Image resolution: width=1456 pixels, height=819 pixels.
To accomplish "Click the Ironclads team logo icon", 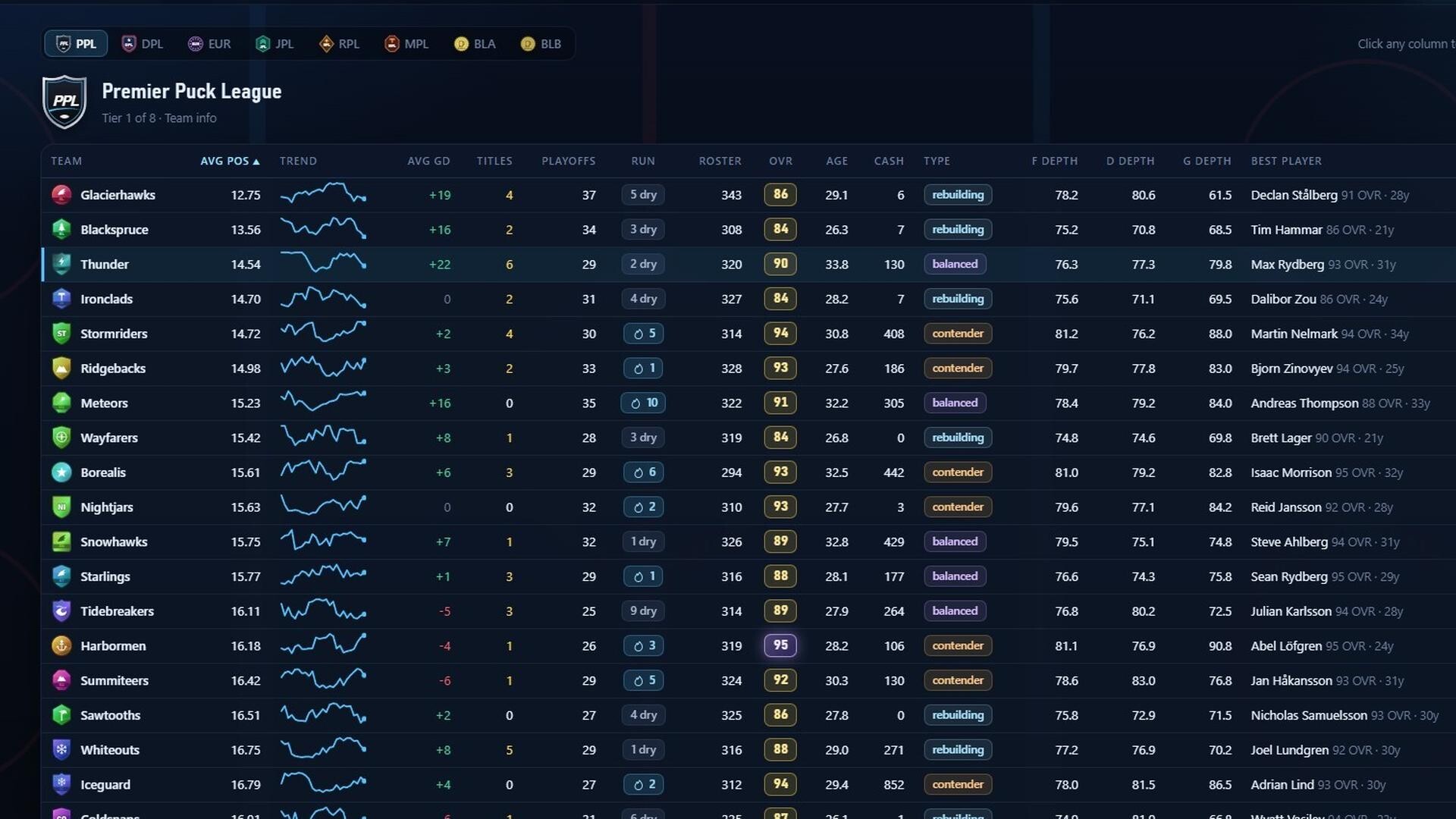I will [61, 299].
